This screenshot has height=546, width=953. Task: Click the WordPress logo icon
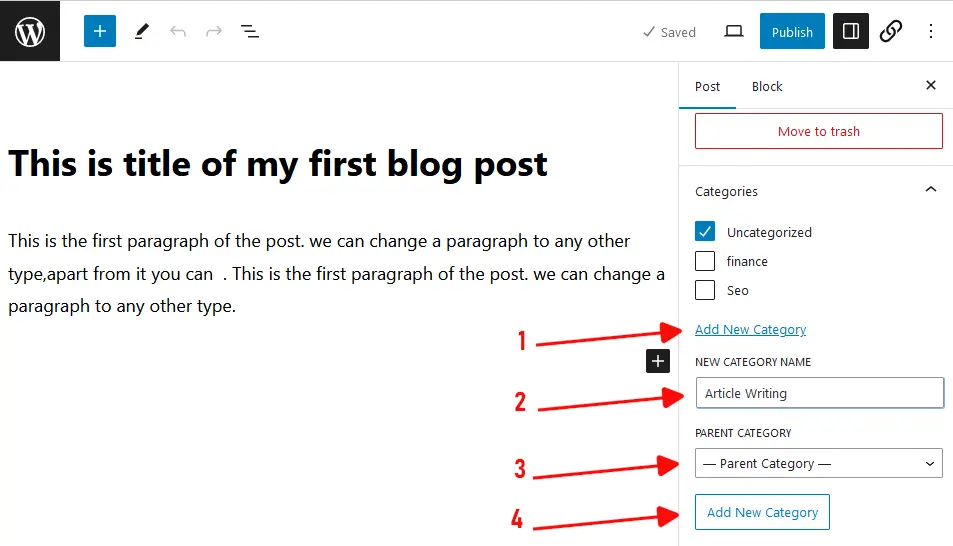click(30, 31)
